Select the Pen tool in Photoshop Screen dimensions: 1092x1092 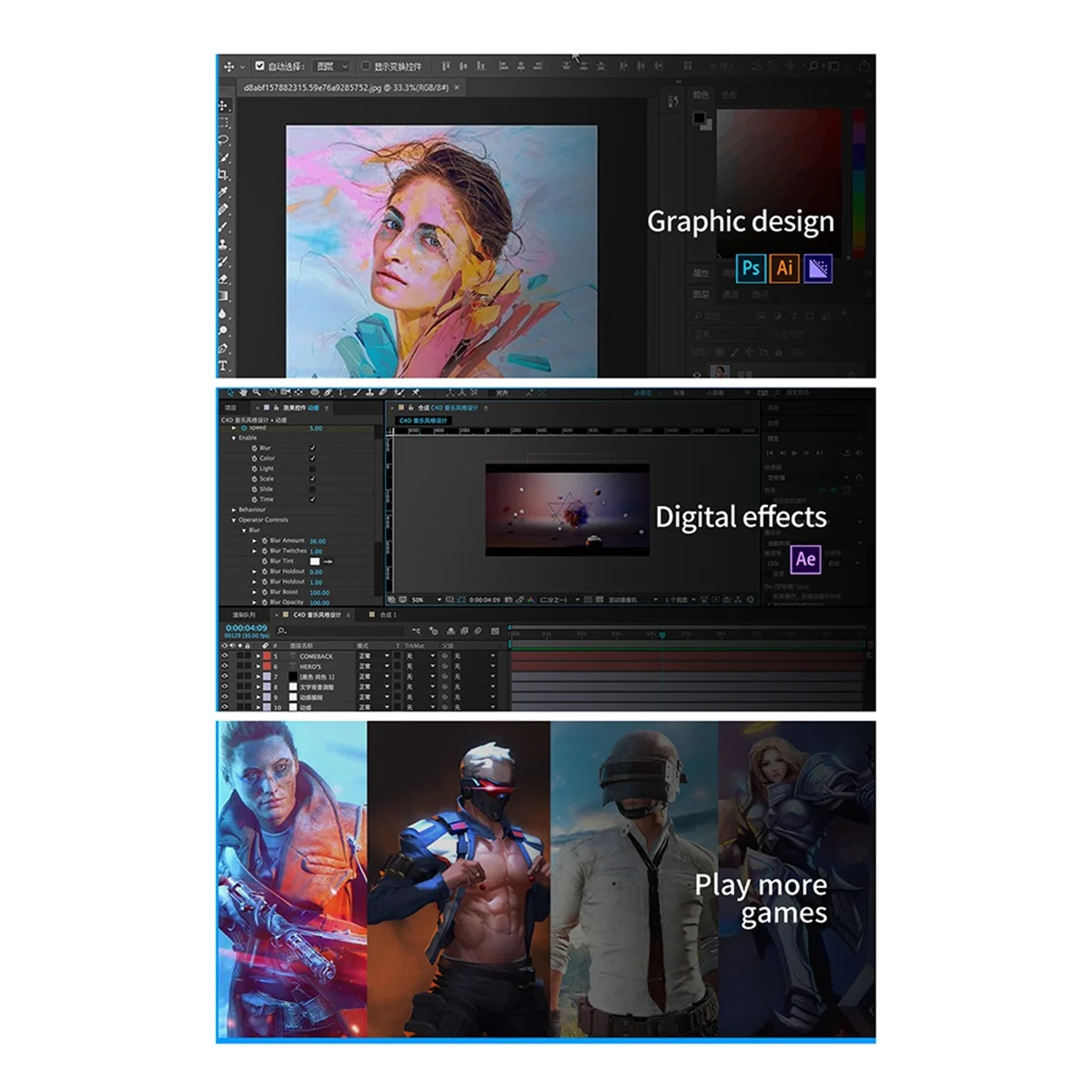223,349
